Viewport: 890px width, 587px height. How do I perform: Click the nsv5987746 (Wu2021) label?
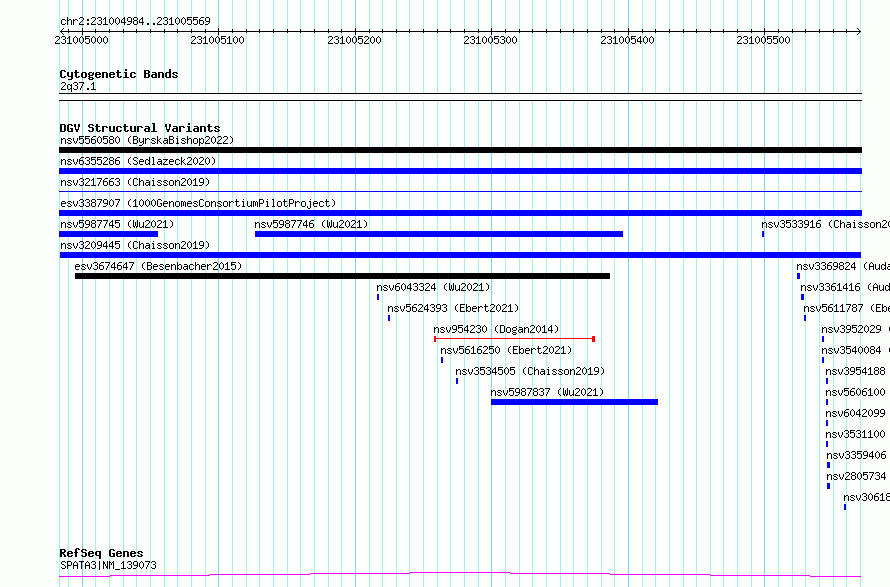pos(311,224)
